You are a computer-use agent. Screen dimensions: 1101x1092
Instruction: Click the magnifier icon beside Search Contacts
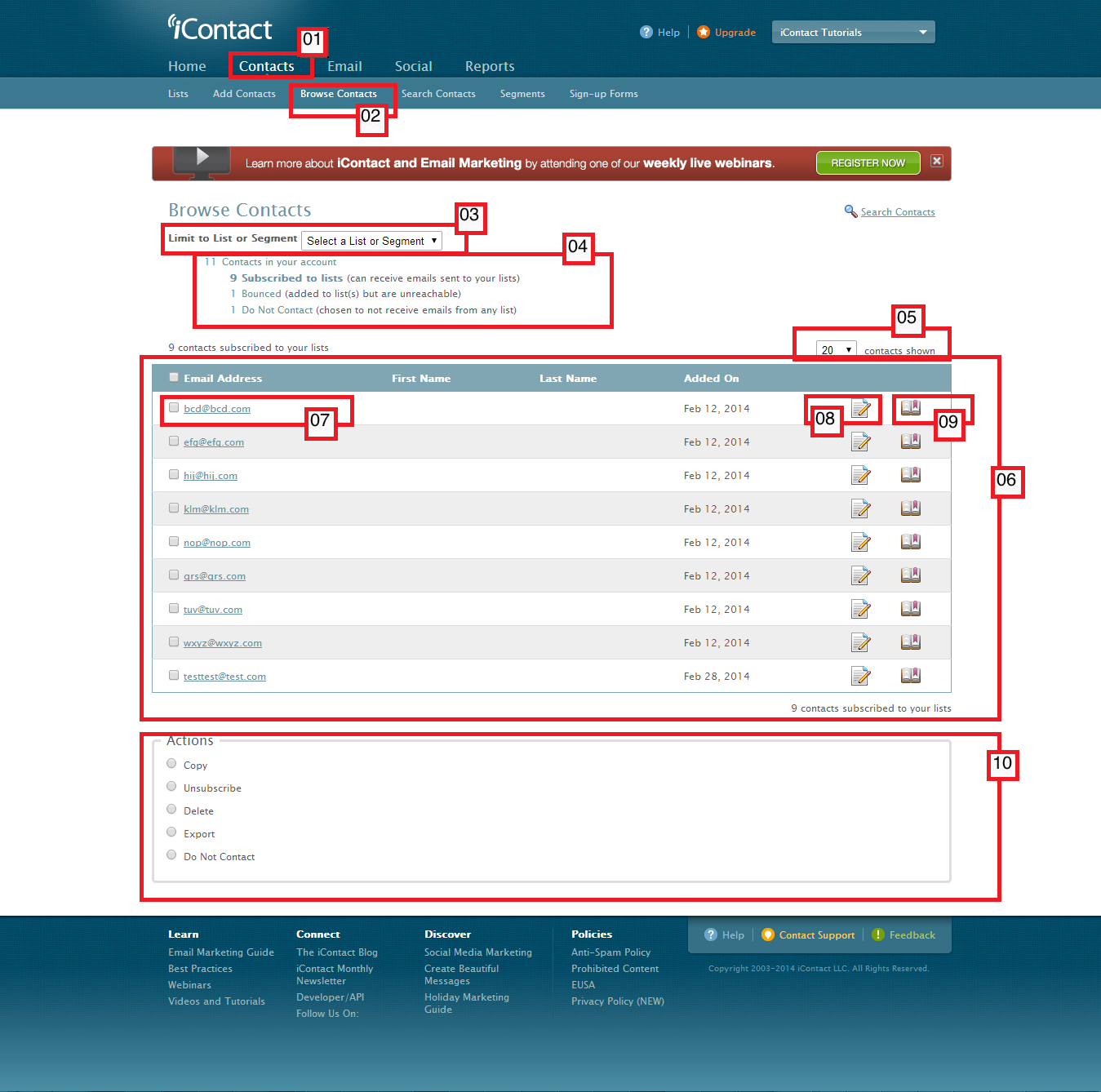(x=850, y=211)
